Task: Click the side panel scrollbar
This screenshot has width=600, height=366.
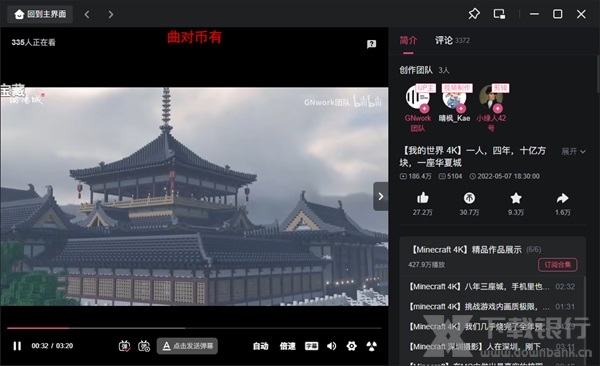Action: (598, 74)
